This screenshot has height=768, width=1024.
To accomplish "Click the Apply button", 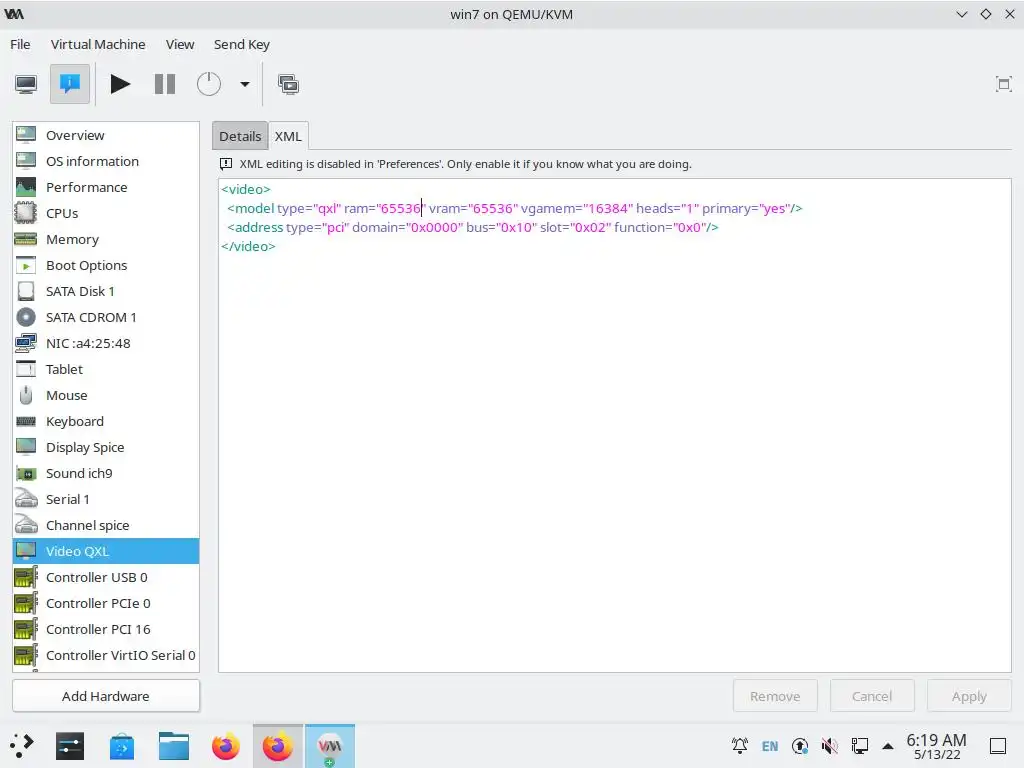I will coord(969,696).
